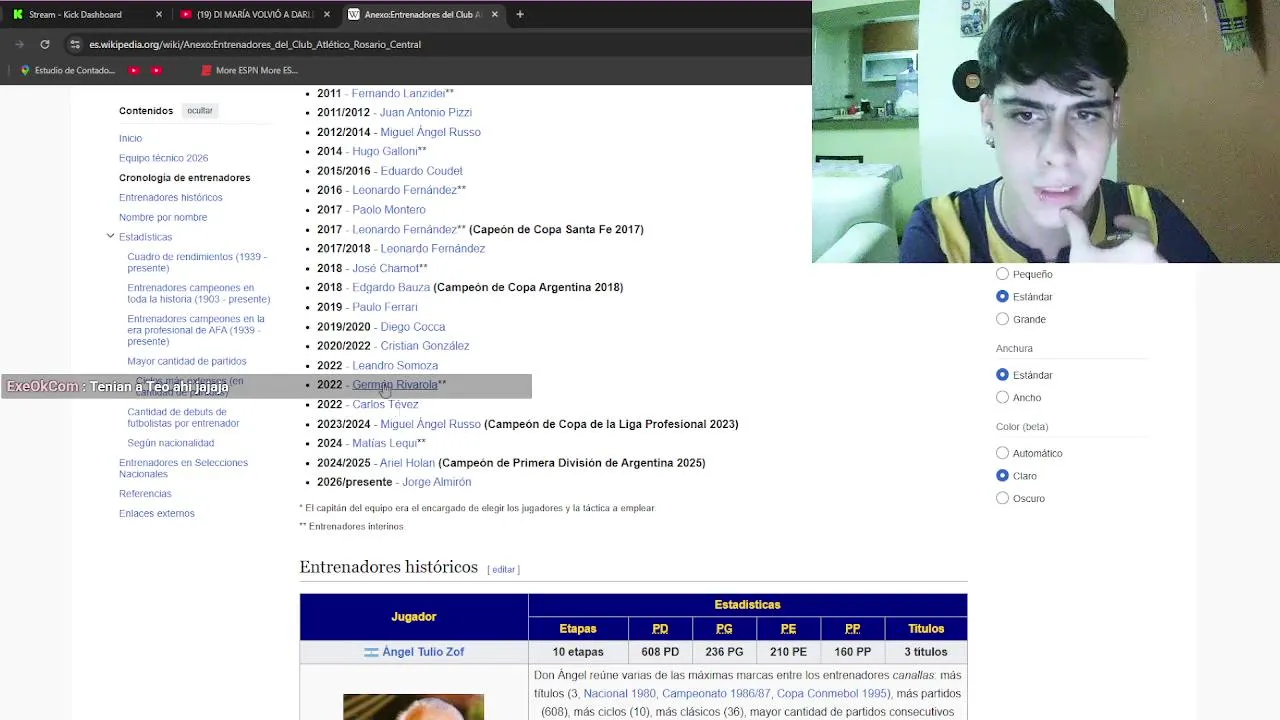The height and width of the screenshot is (720, 1280).
Task: Select Estándar width option
Action: point(1002,375)
